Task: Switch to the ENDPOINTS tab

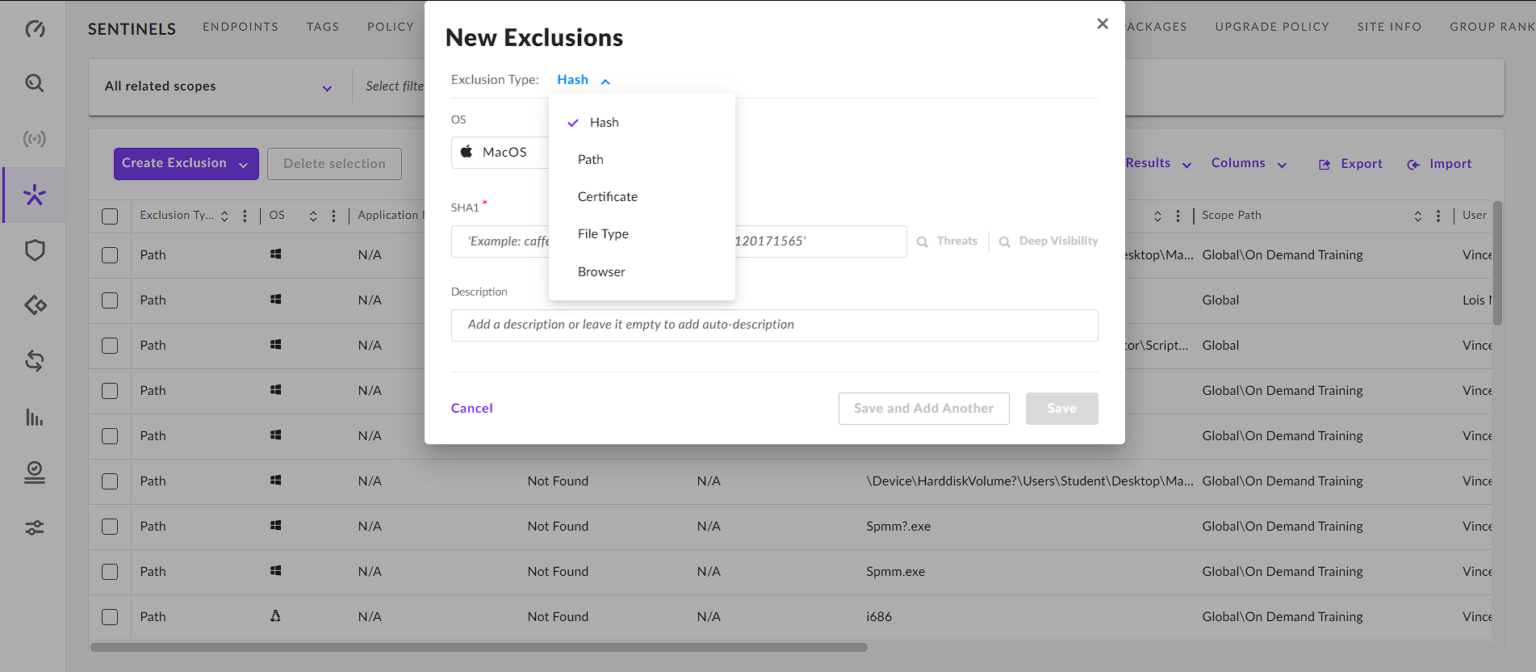Action: pyautogui.click(x=240, y=26)
